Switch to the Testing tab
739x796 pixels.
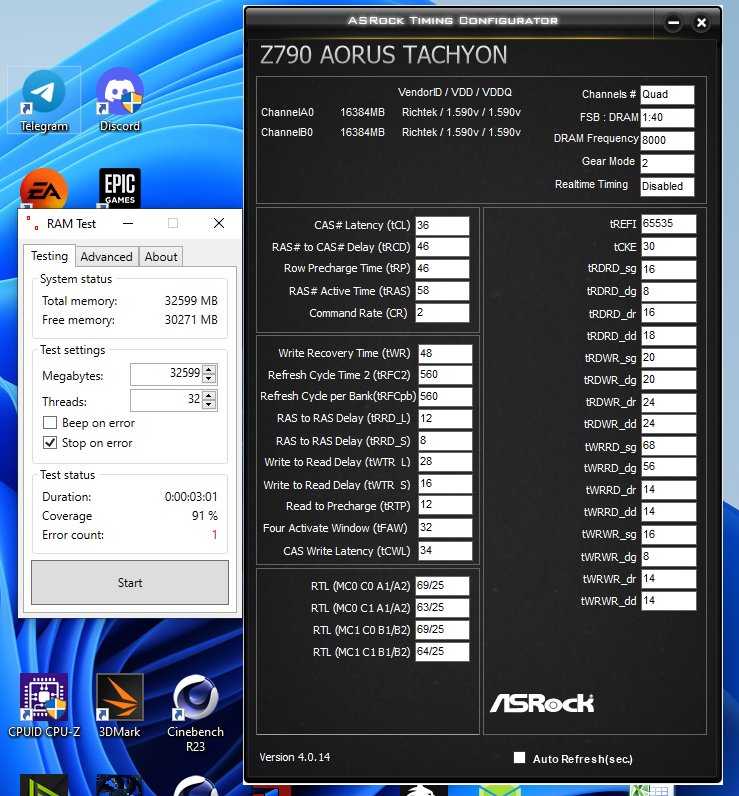(x=49, y=256)
